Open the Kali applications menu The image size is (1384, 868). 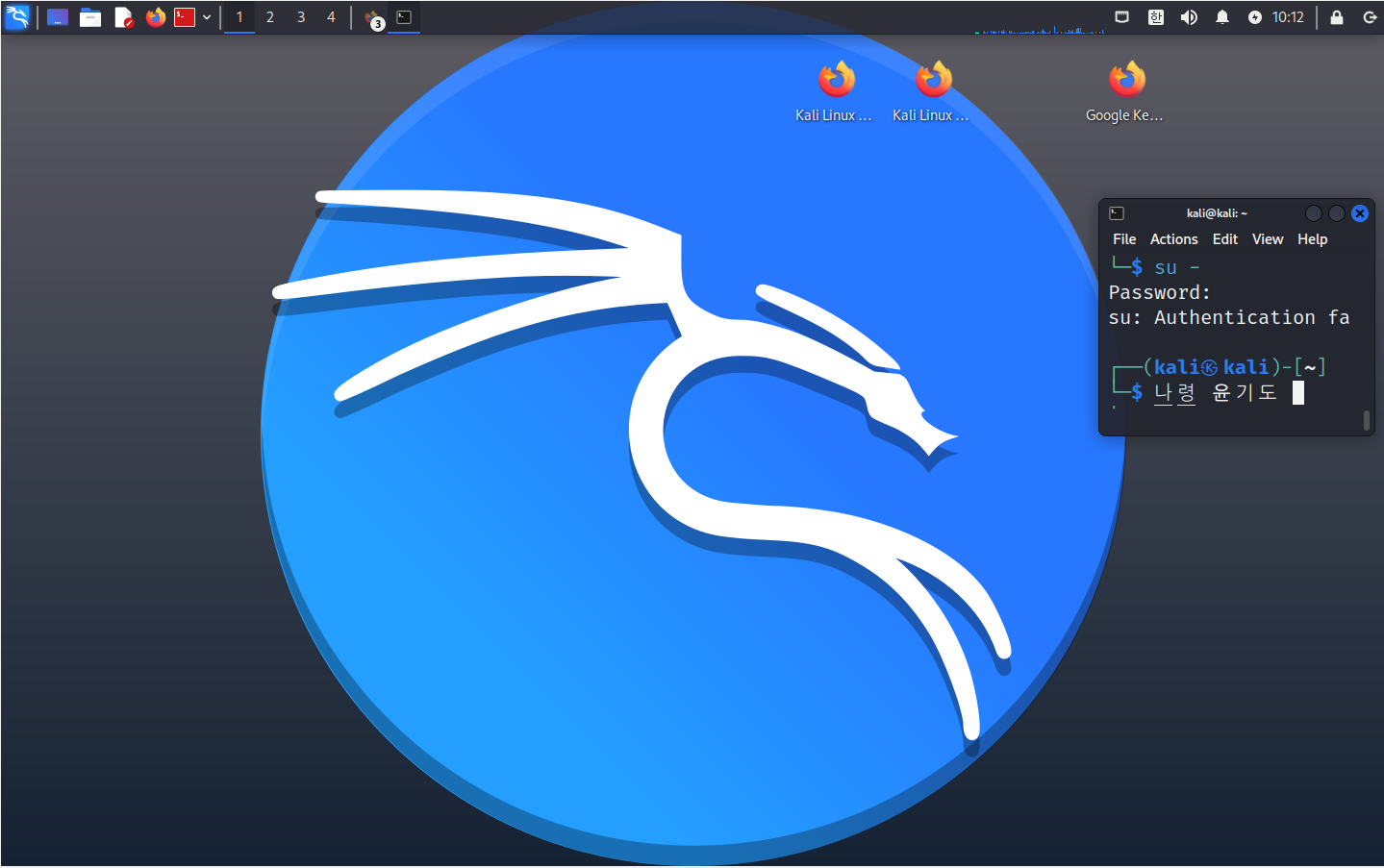pos(17,17)
